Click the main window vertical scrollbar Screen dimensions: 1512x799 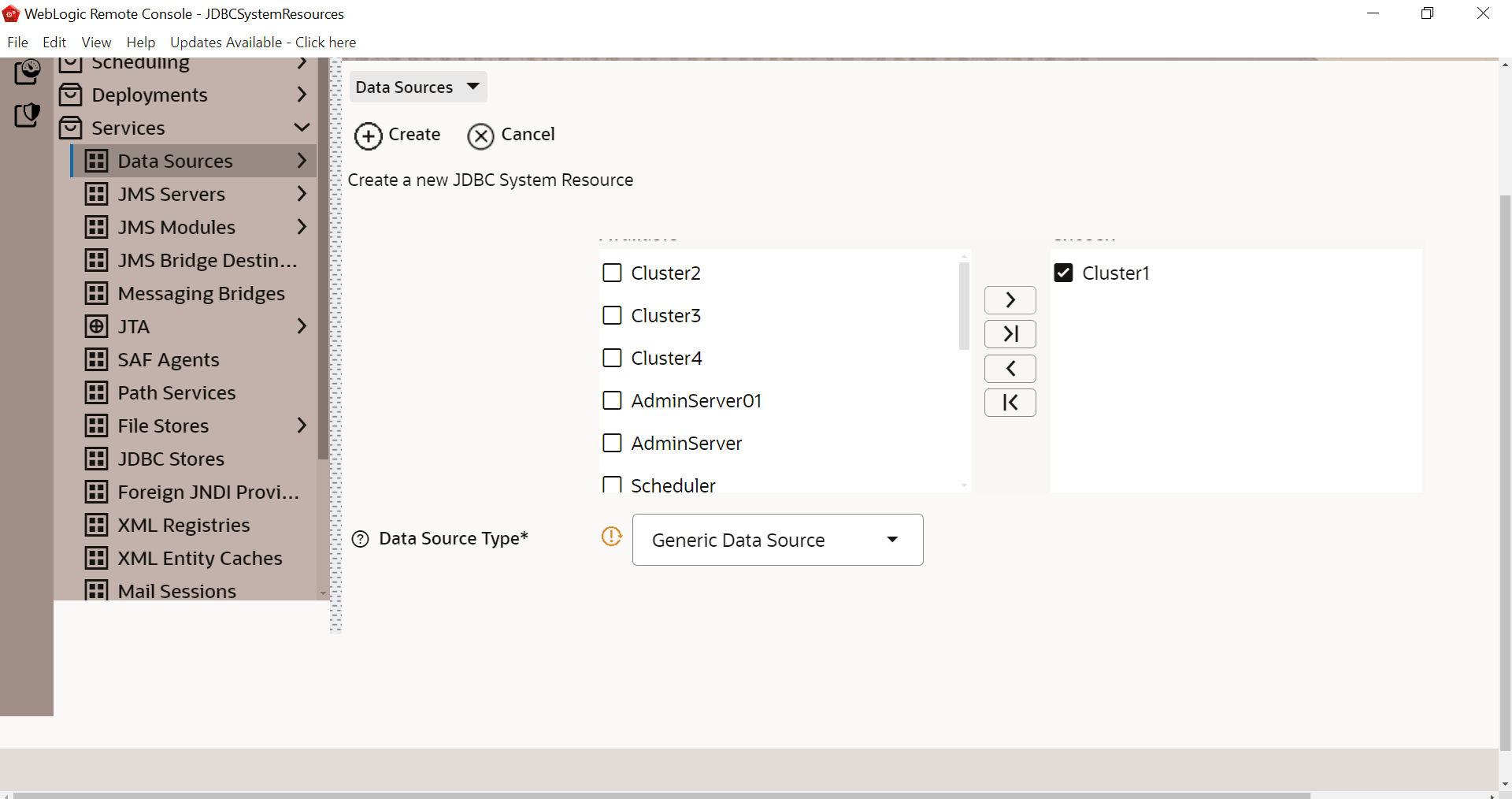(1506, 473)
